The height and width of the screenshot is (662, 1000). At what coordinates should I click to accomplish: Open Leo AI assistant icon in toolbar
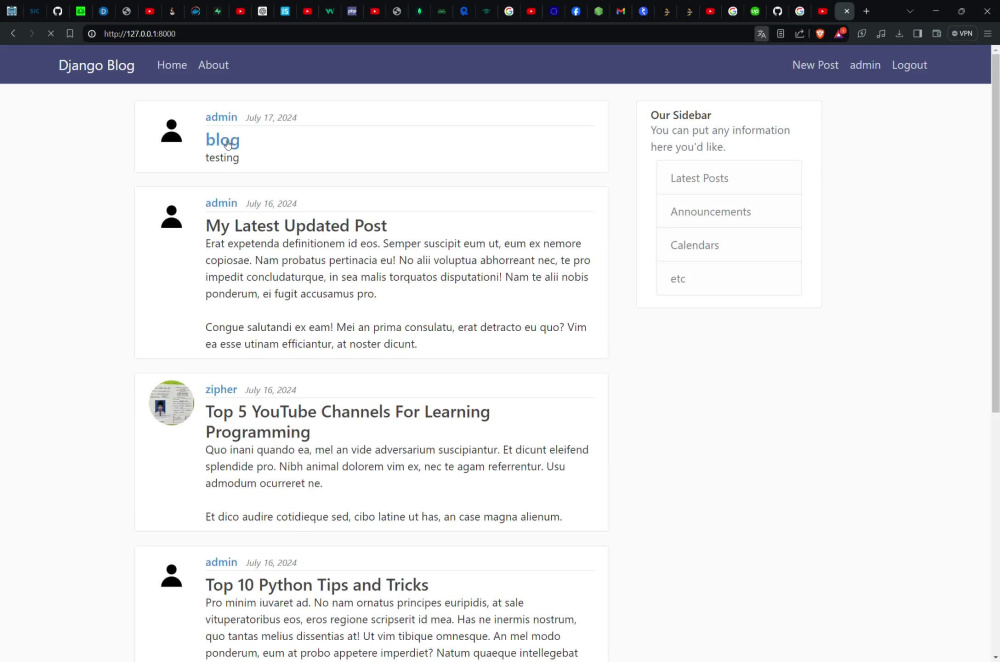862,34
